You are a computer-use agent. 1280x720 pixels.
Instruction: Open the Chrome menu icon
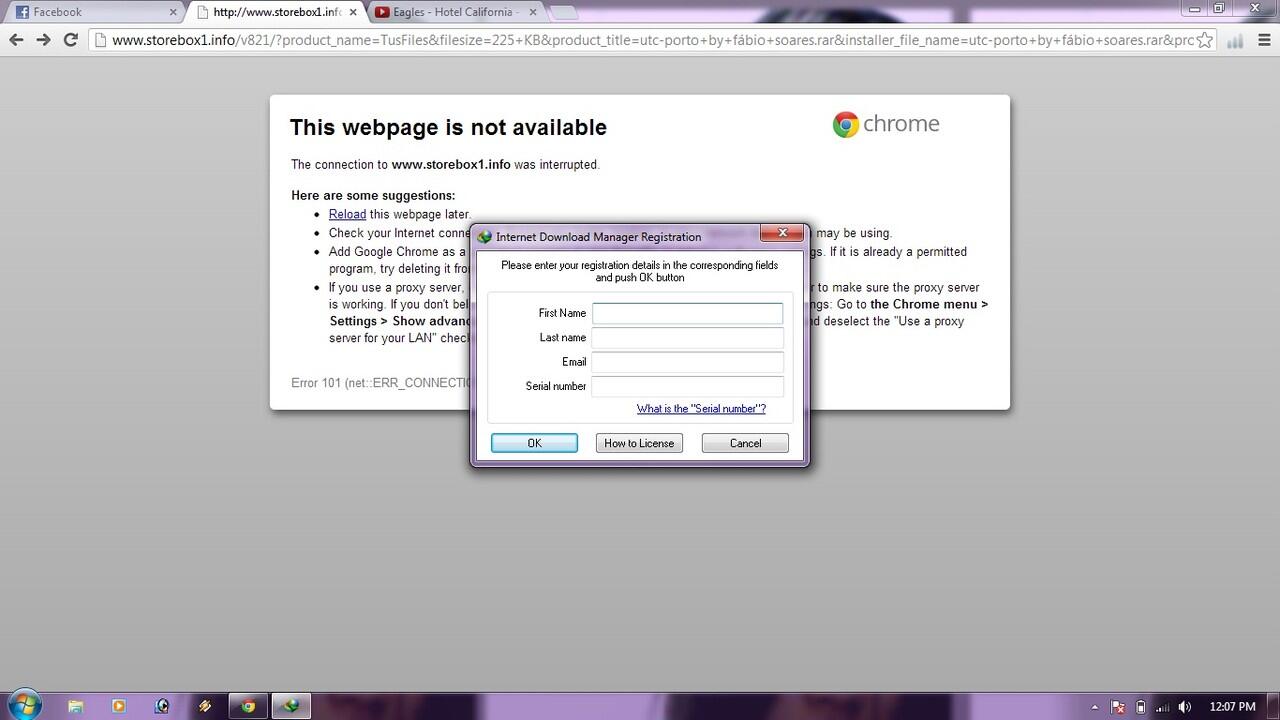coord(1263,40)
